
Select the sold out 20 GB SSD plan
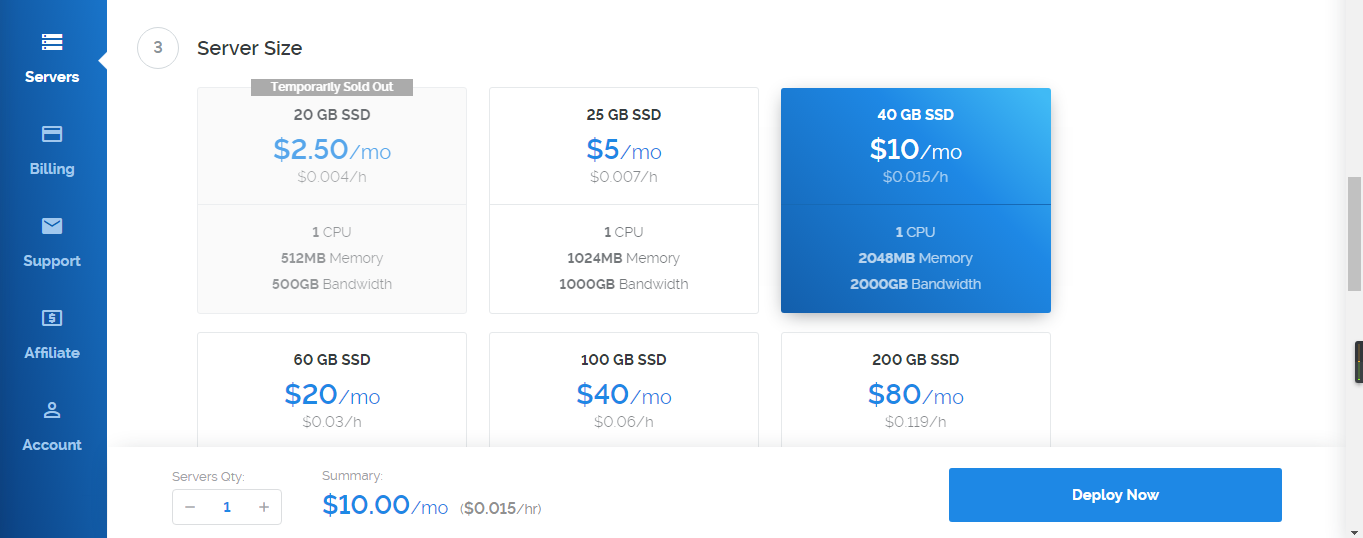tap(332, 200)
